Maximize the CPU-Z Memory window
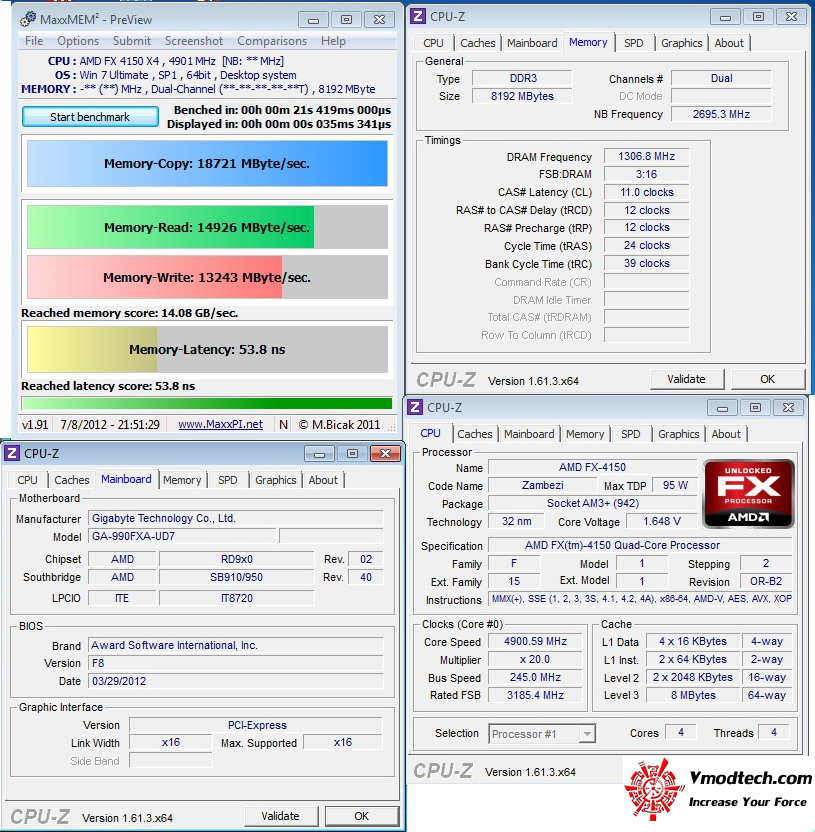This screenshot has height=832, width=815. click(x=758, y=17)
